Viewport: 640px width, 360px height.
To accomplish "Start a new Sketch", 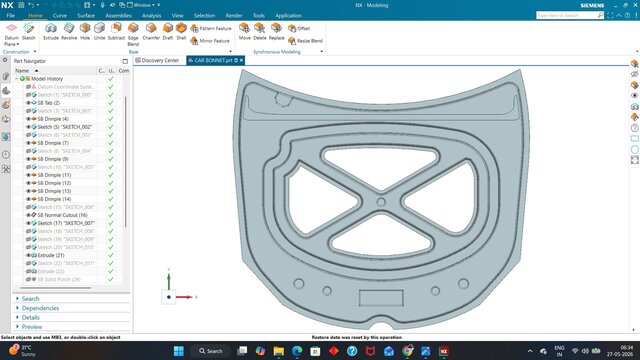I will [x=29, y=31].
